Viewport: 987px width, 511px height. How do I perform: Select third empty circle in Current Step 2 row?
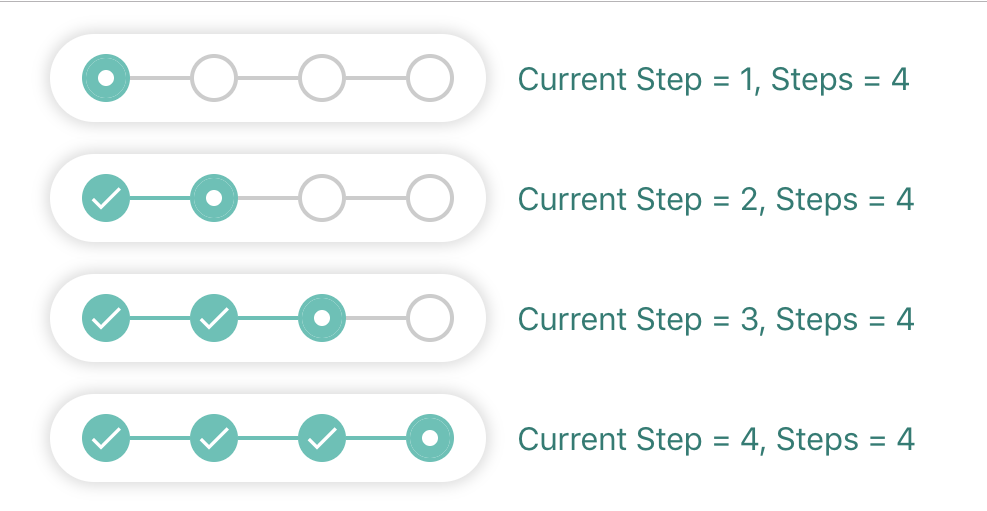click(322, 198)
